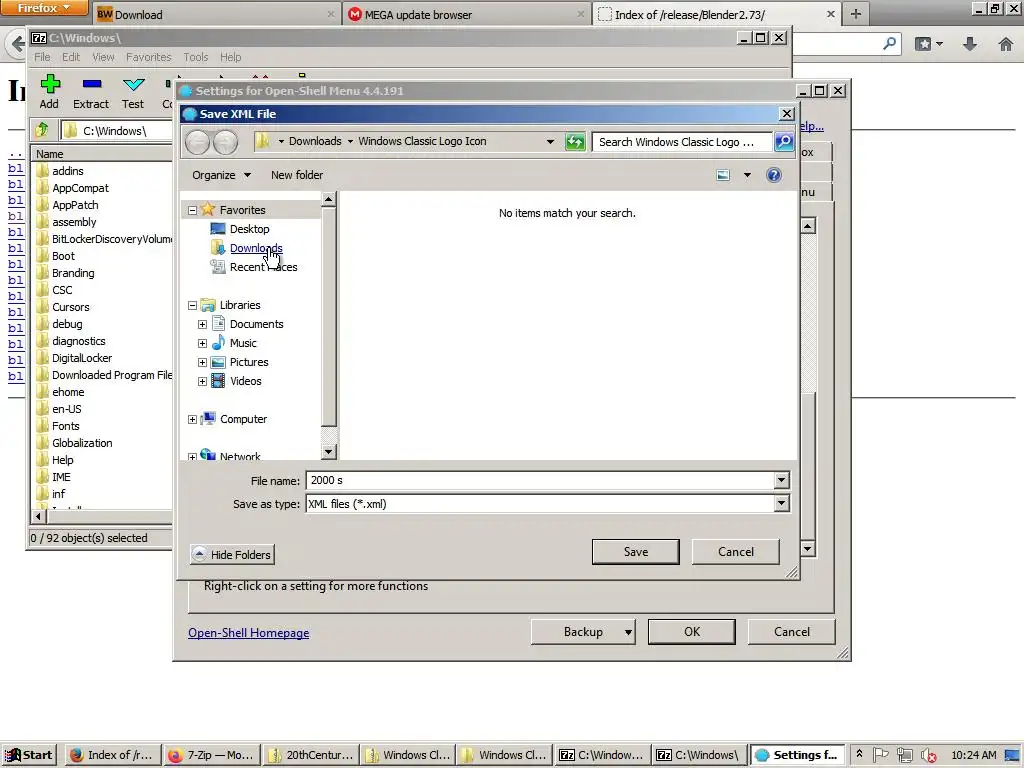Image resolution: width=1024 pixels, height=768 pixels.
Task: Open the view options dropdown arrow
Action: [747, 175]
